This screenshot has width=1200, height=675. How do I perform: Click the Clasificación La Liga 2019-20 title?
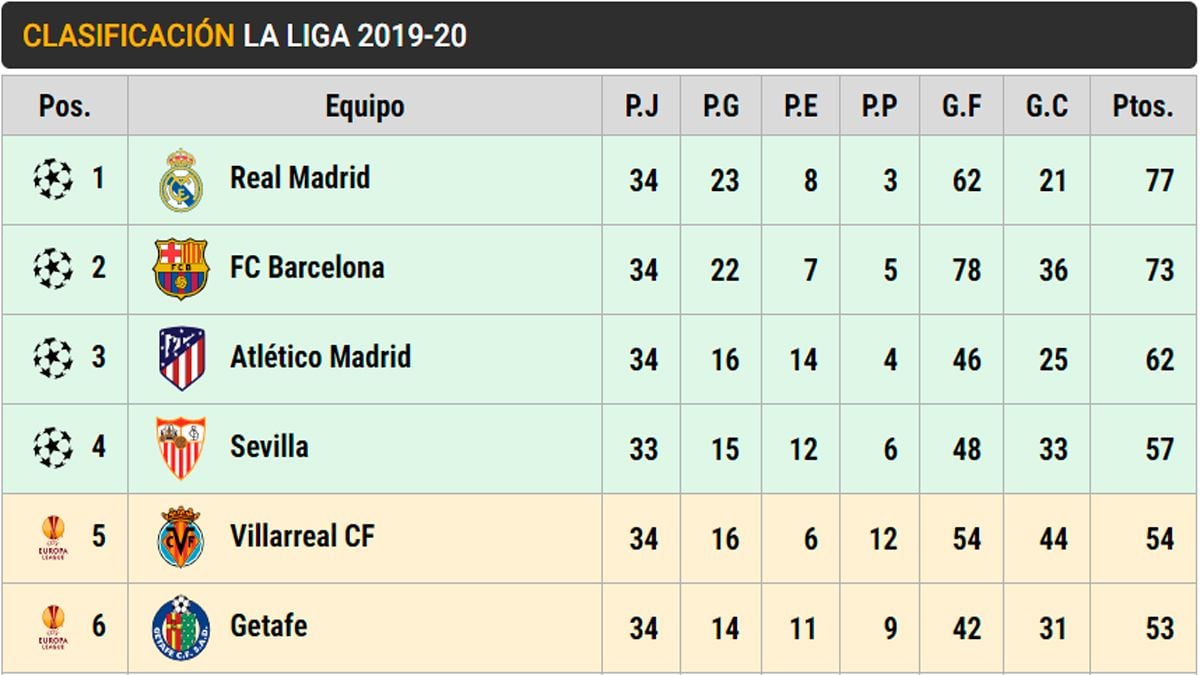[245, 37]
